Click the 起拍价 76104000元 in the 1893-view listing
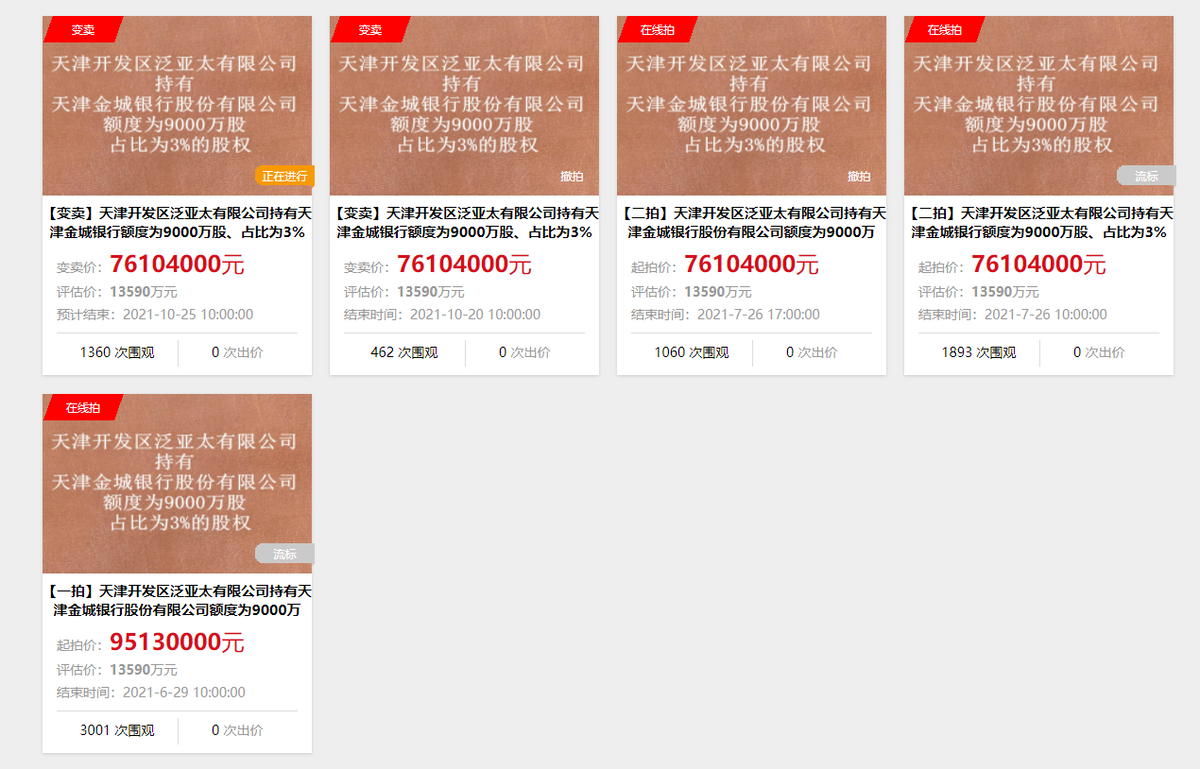This screenshot has height=769, width=1200. click(x=1038, y=265)
